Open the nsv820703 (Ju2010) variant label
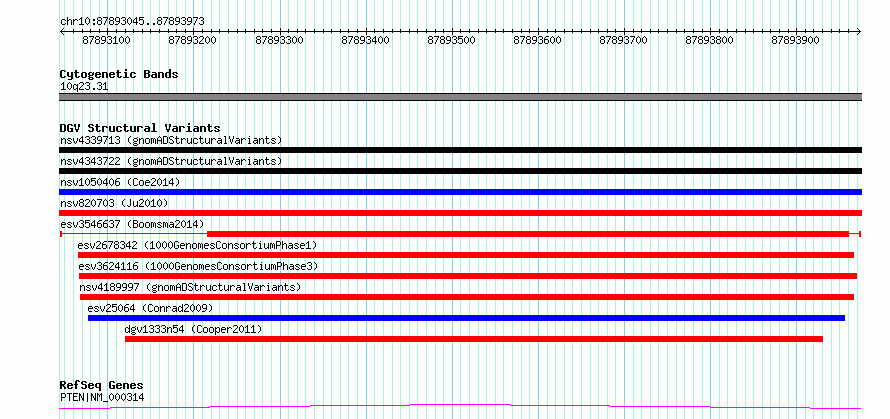The height and width of the screenshot is (419, 890). pyautogui.click(x=114, y=203)
